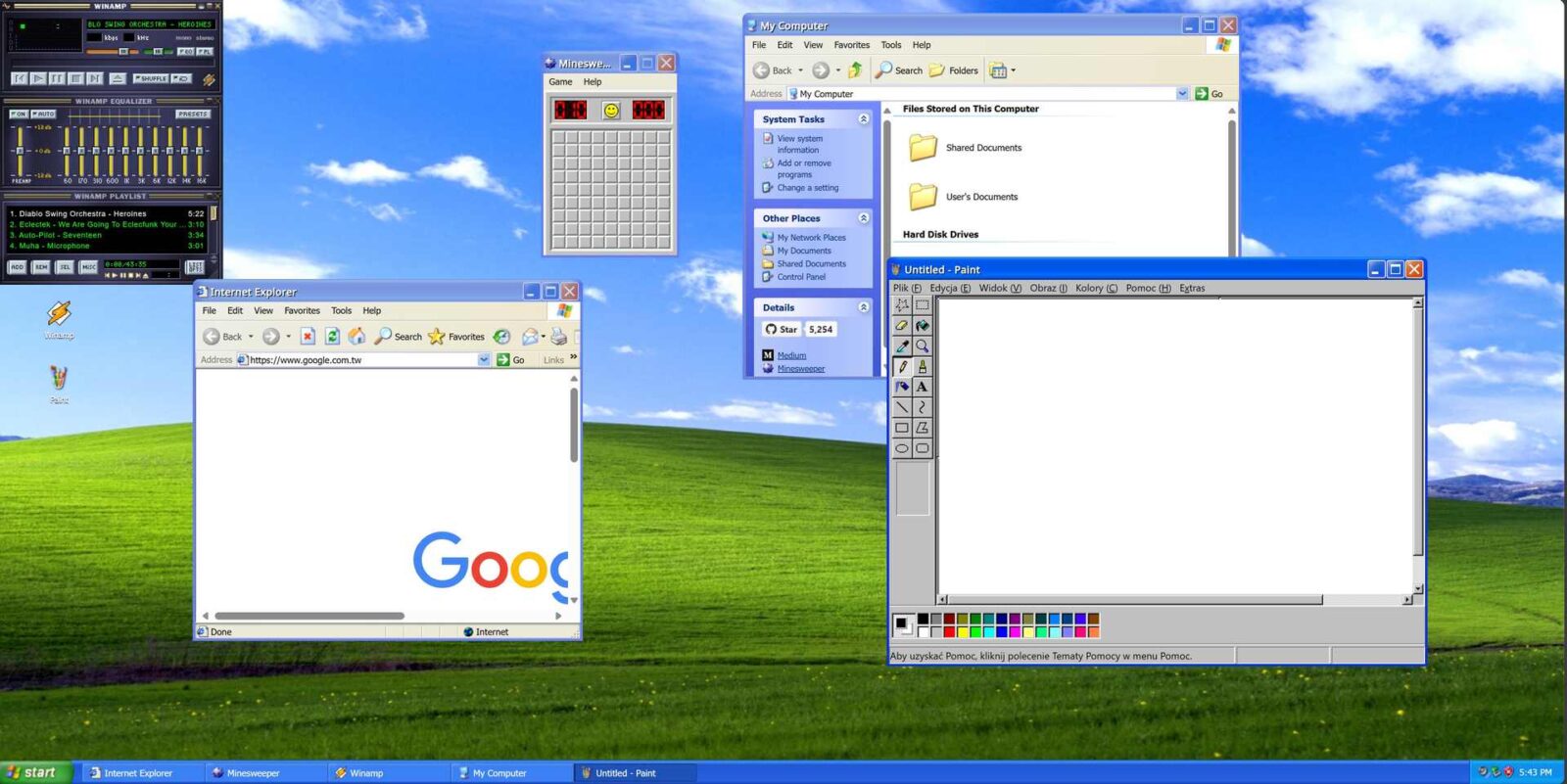Screen dimensions: 1567x784
Task: Pick the Magnifier tool in Paint
Action: 923,346
